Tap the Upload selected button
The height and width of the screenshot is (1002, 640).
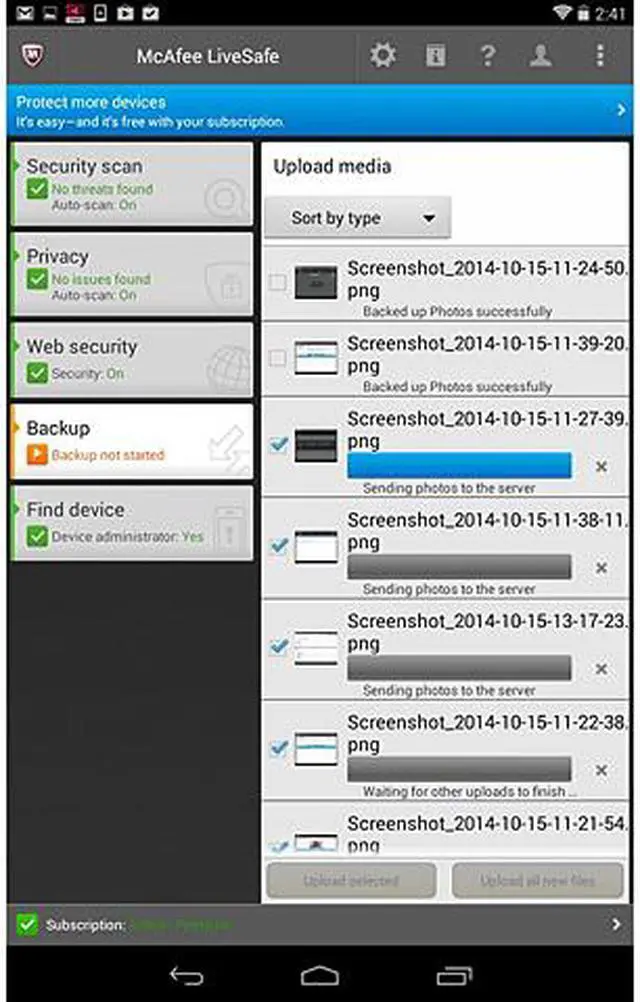pyautogui.click(x=351, y=881)
